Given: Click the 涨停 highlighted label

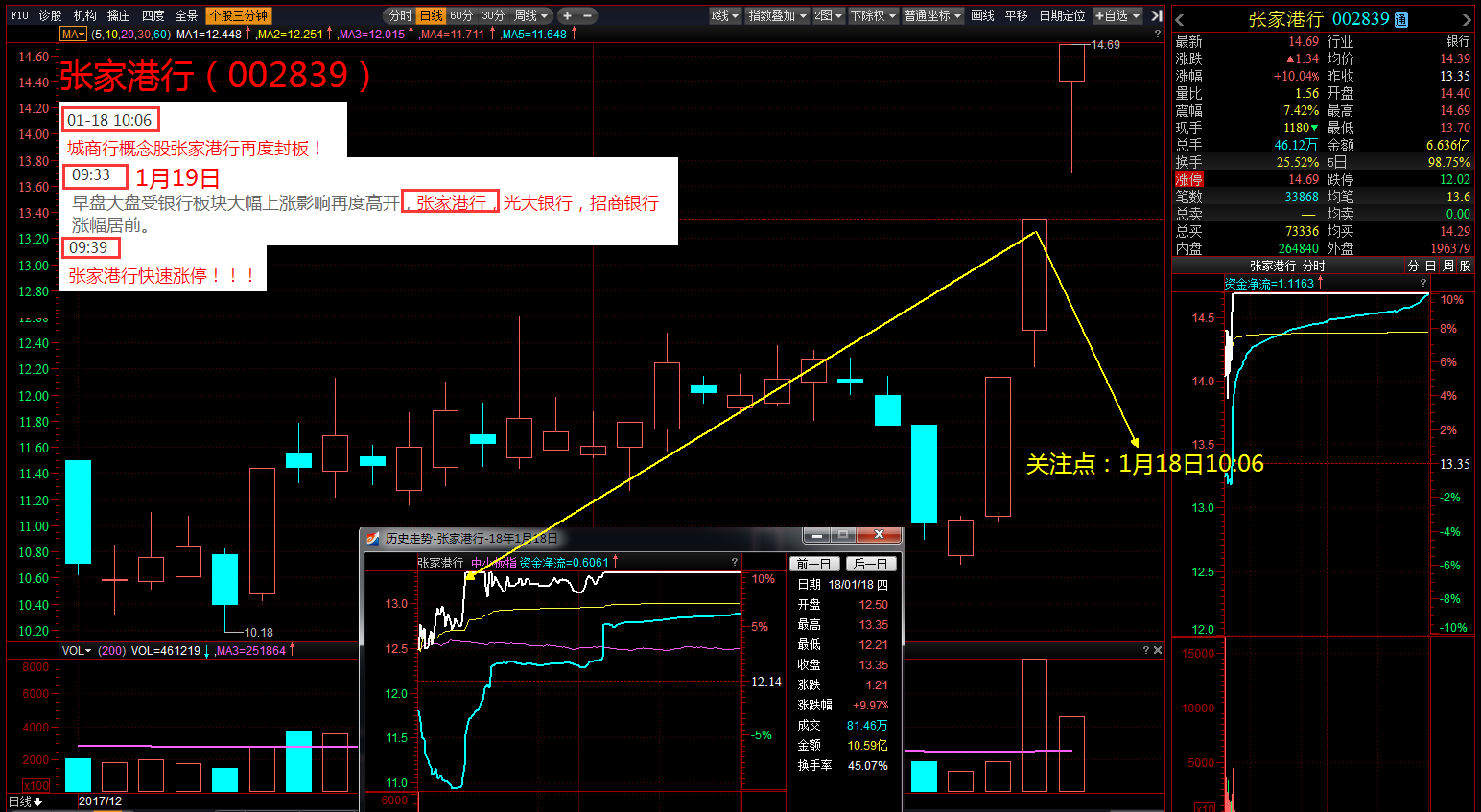Looking at the screenshot, I should click(1189, 179).
